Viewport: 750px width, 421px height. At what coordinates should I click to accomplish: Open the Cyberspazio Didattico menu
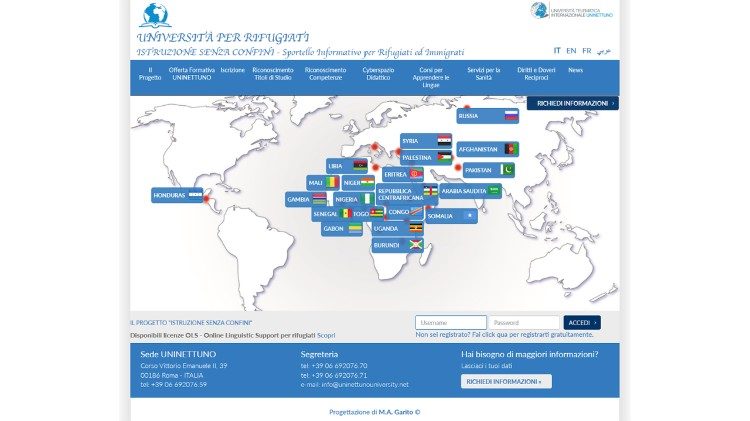pyautogui.click(x=378, y=75)
